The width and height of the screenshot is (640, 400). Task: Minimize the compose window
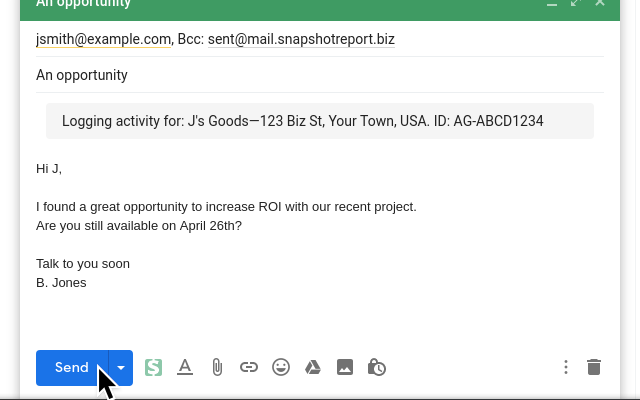[552, 3]
